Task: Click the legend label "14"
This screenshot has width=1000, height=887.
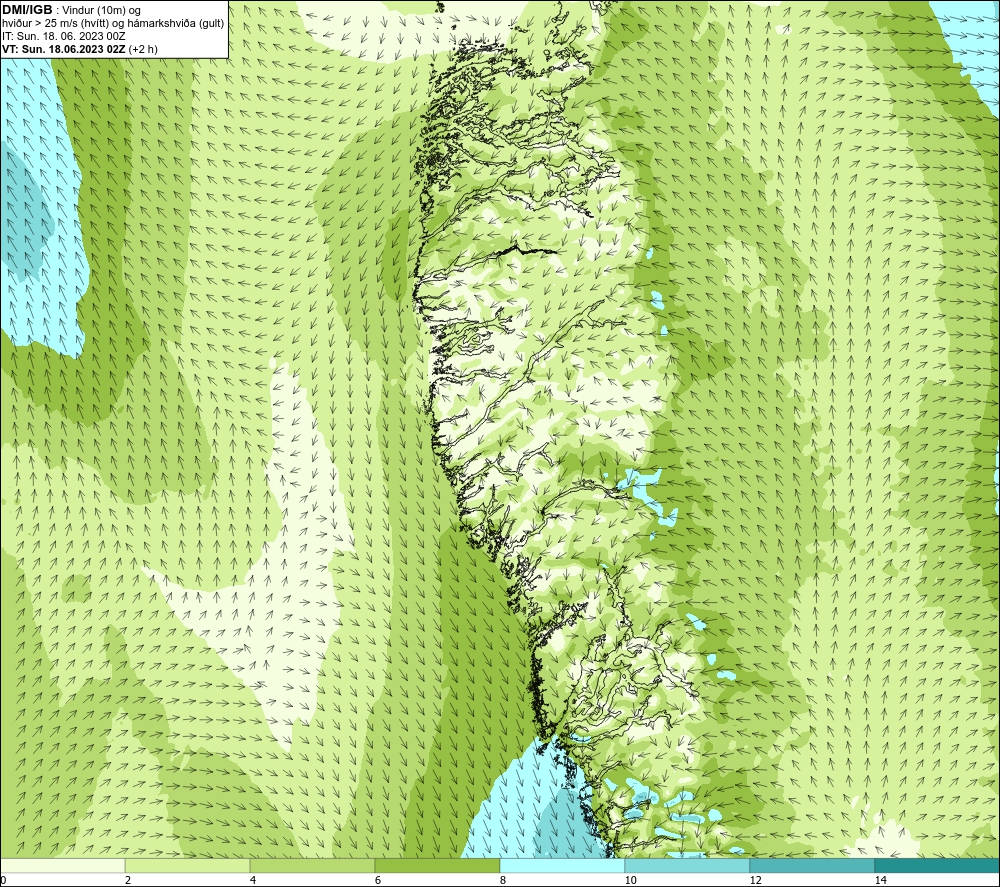Action: pyautogui.click(x=881, y=880)
